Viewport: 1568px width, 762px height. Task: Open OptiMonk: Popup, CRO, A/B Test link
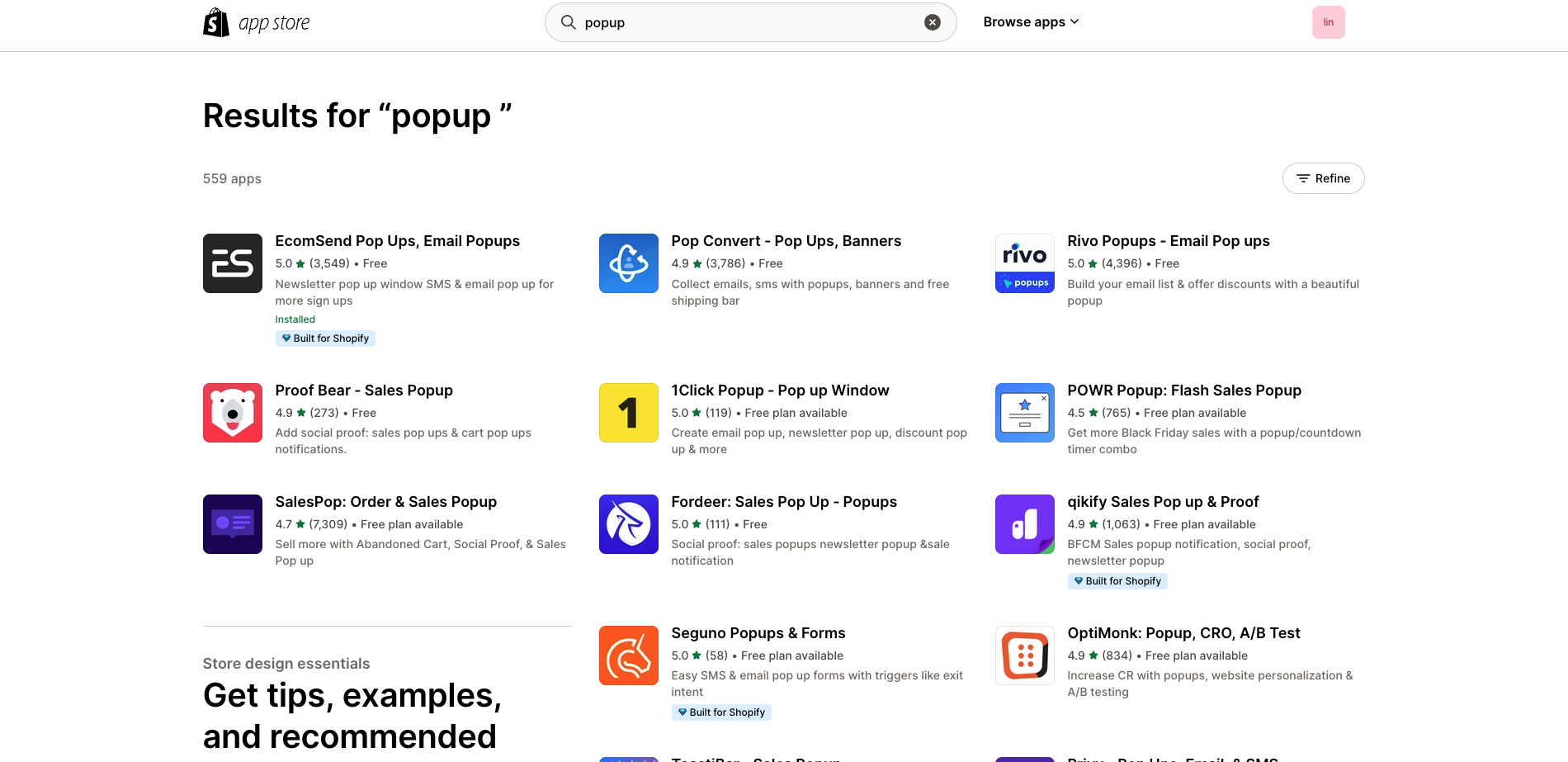click(1184, 633)
